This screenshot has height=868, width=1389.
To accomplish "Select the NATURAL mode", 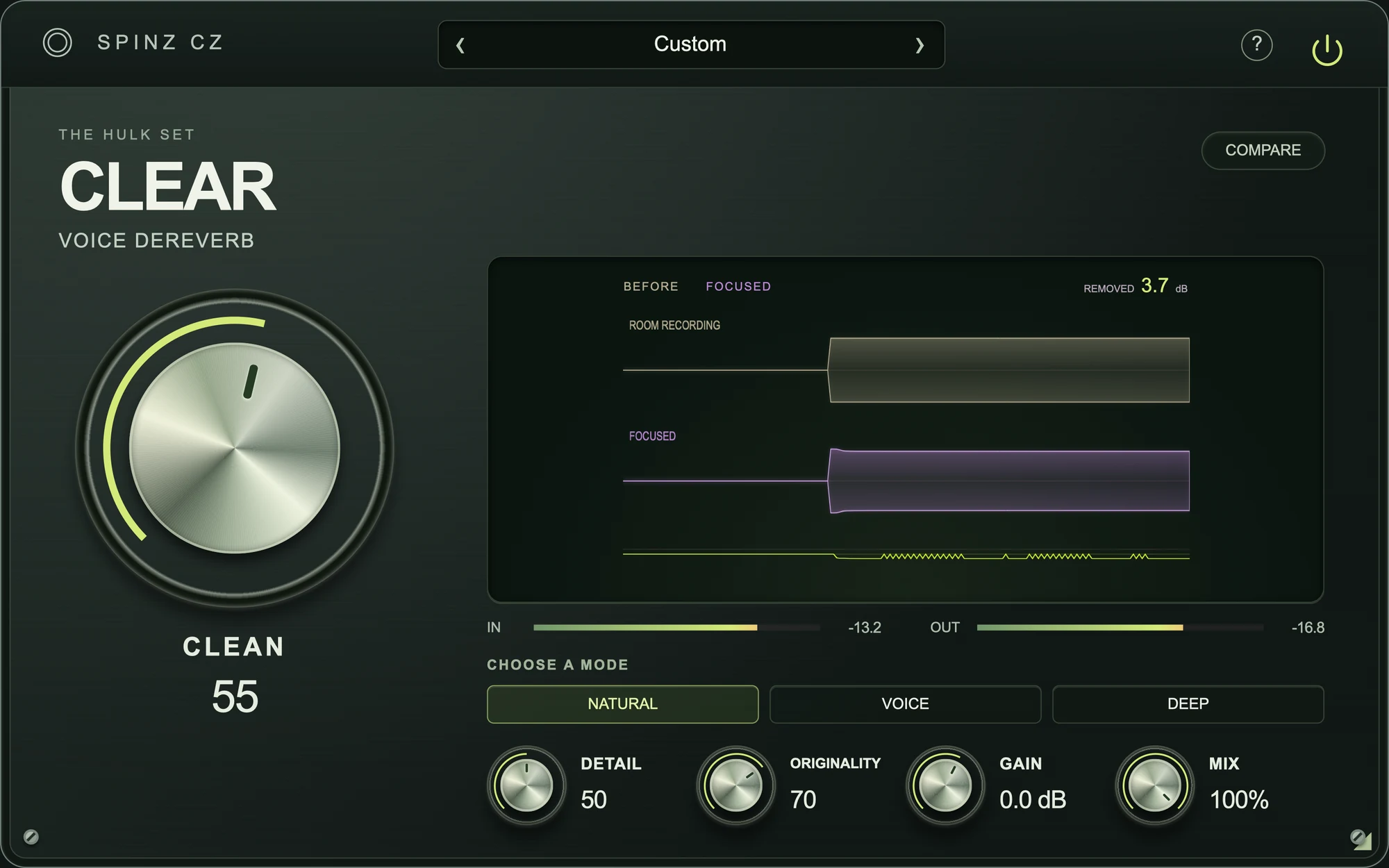I will 622,704.
